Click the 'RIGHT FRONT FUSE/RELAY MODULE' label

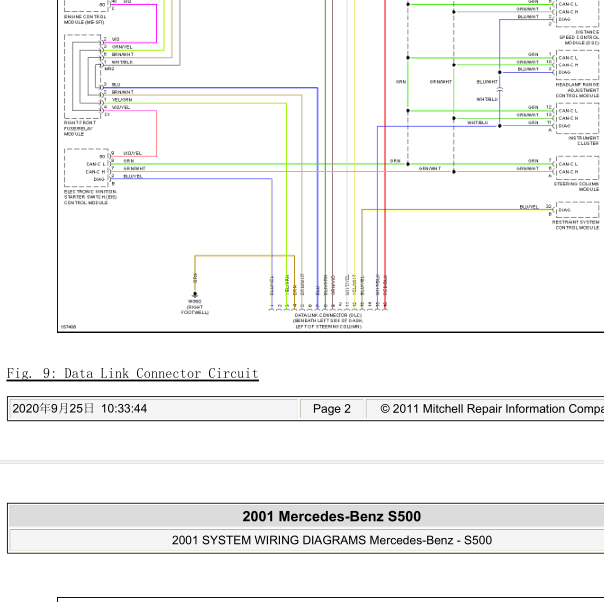point(80,128)
